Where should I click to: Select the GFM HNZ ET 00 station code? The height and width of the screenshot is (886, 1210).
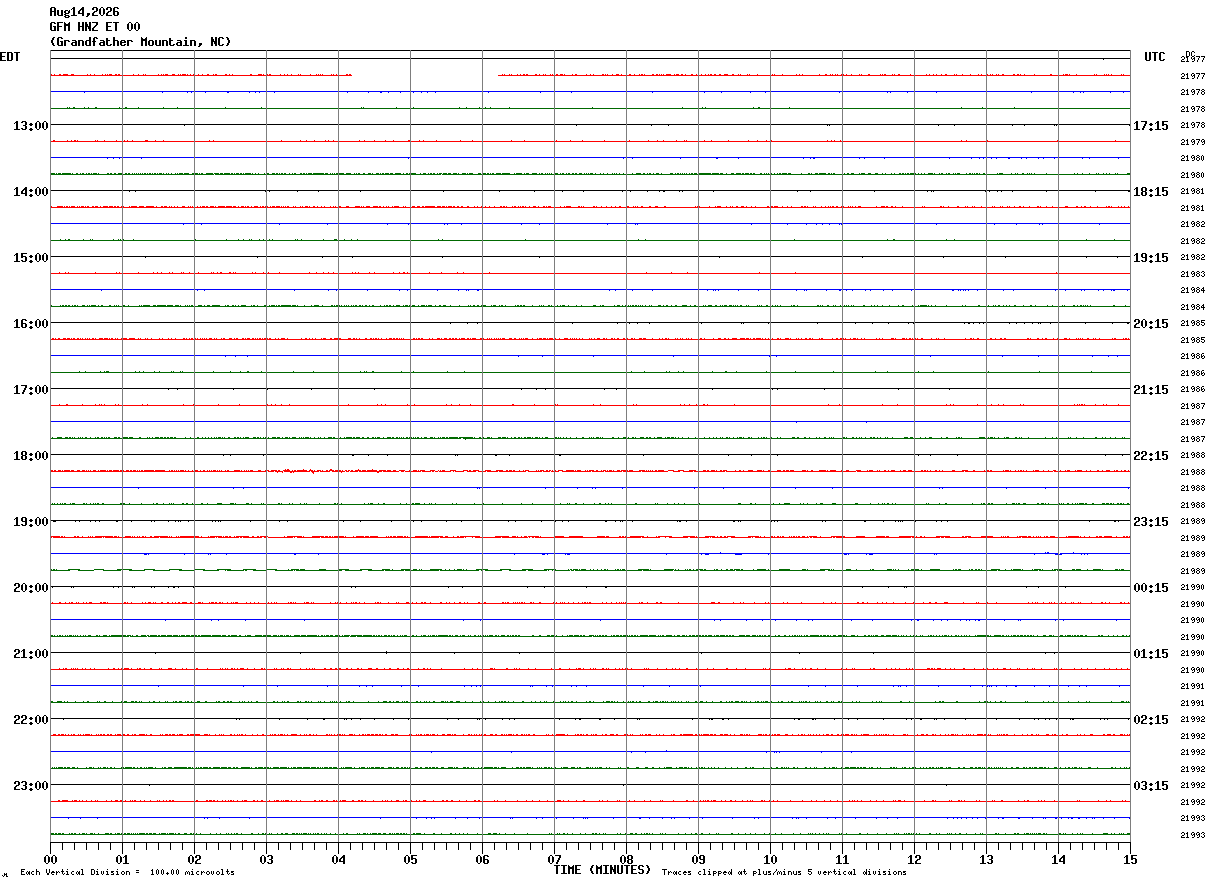point(95,27)
